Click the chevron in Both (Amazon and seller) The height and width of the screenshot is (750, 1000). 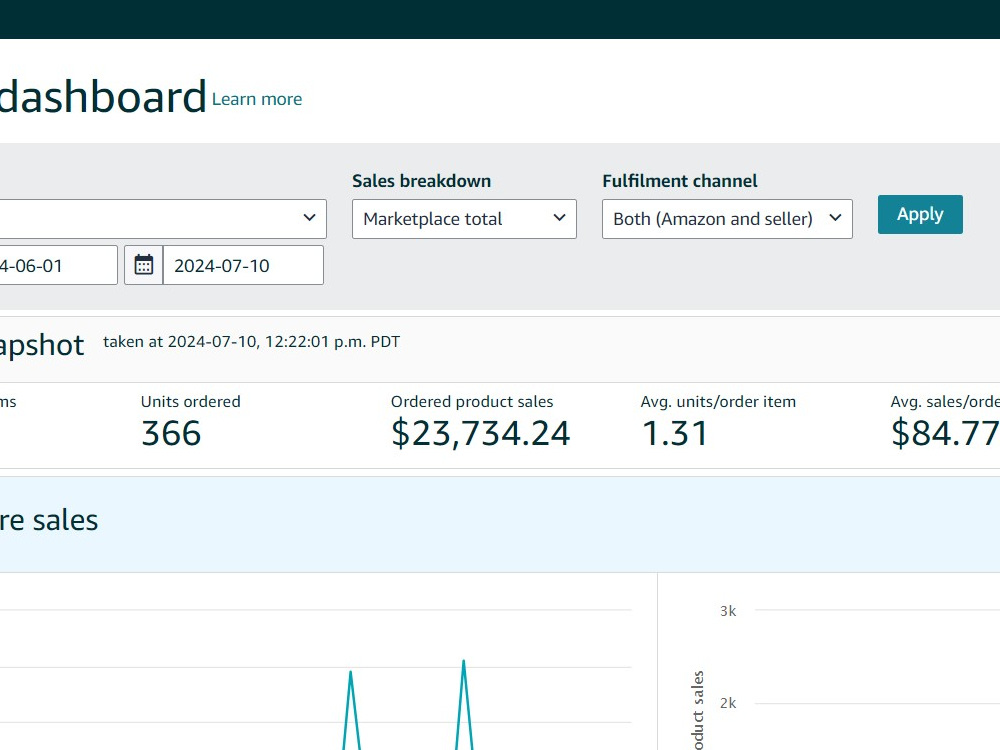coord(835,217)
